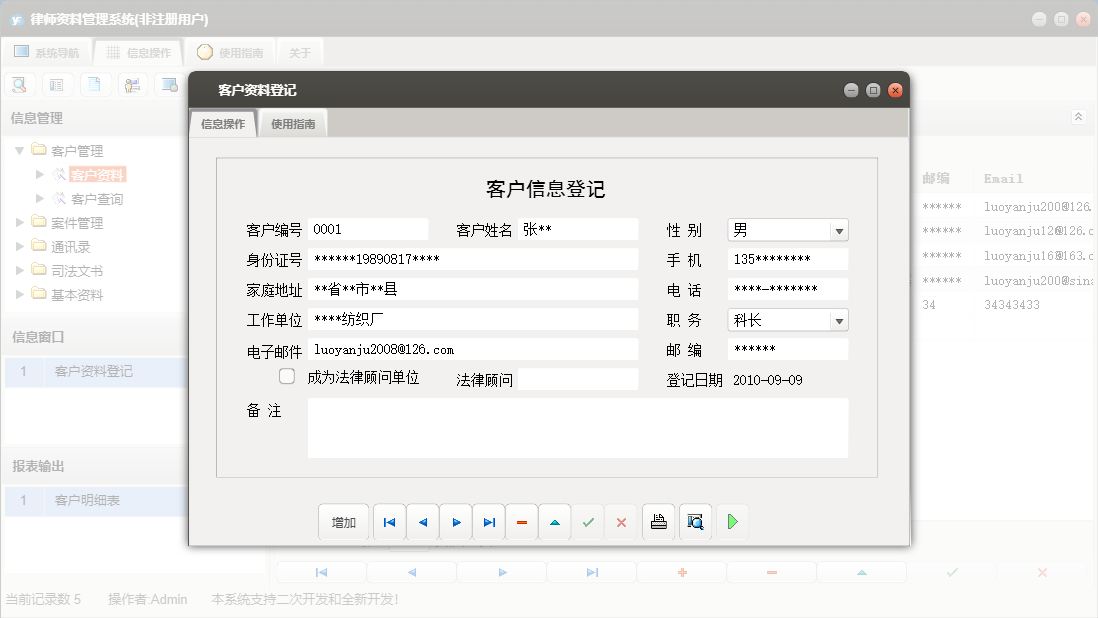
Task: Click the 备注 input field
Action: pyautogui.click(x=580, y=428)
